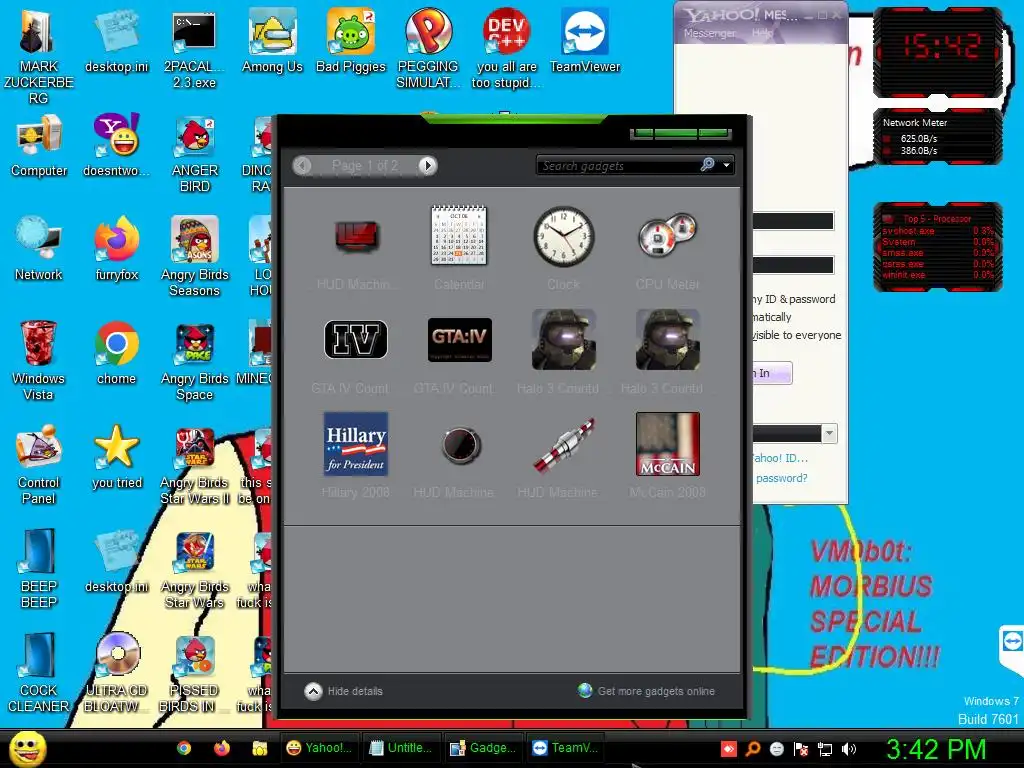Click the smiley Start button
The height and width of the screenshot is (768, 1024).
pyautogui.click(x=28, y=748)
